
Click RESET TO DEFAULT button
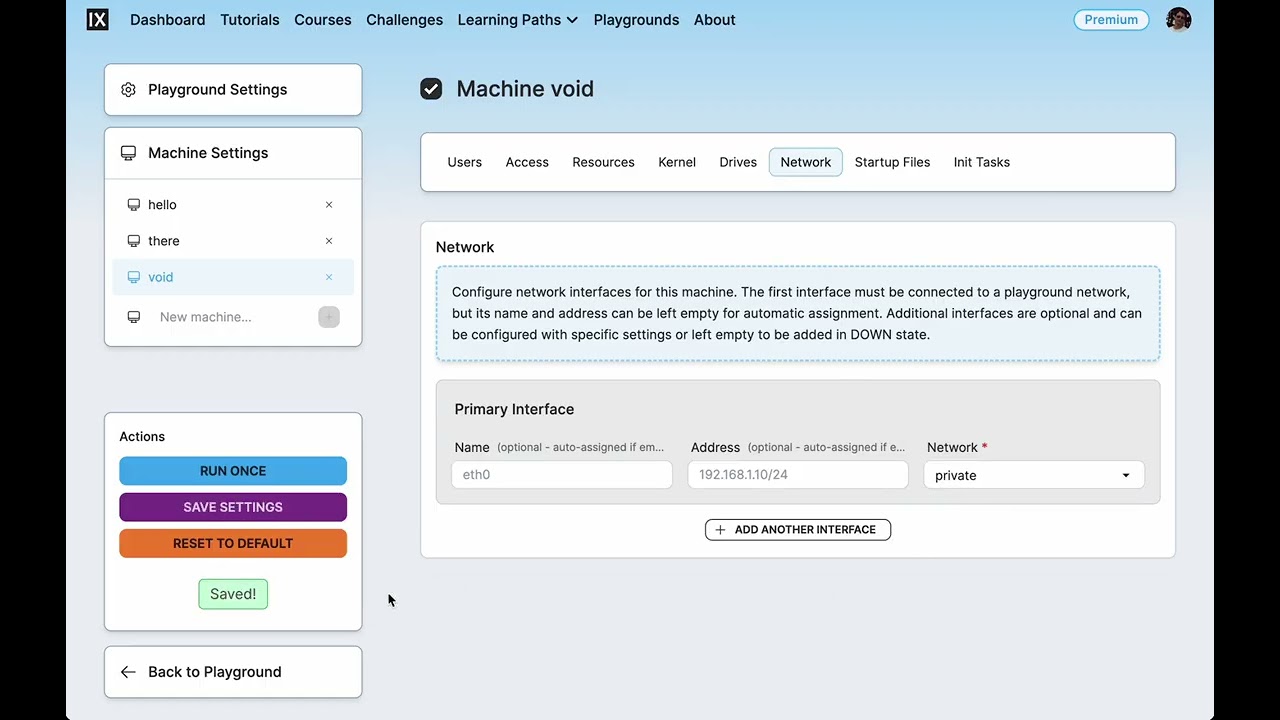[x=233, y=543]
